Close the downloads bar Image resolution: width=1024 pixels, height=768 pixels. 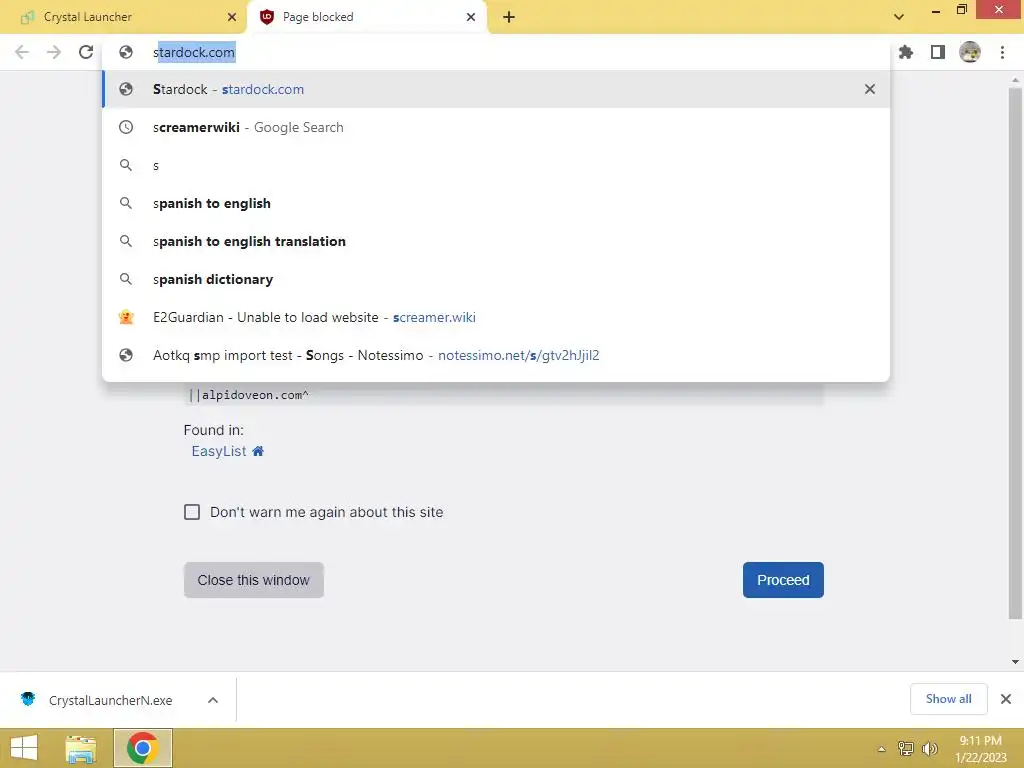click(x=1006, y=699)
